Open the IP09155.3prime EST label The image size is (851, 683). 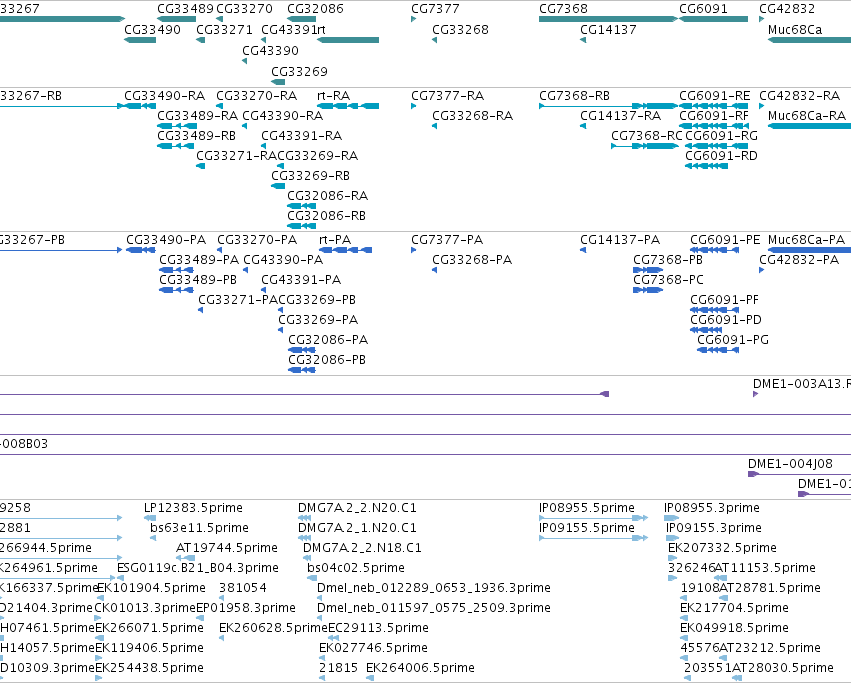tap(714, 528)
